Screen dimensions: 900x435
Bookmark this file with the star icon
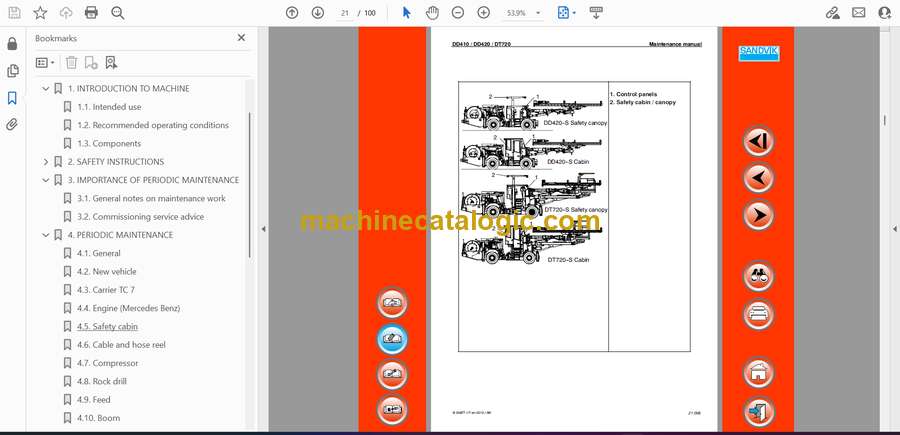coord(40,13)
